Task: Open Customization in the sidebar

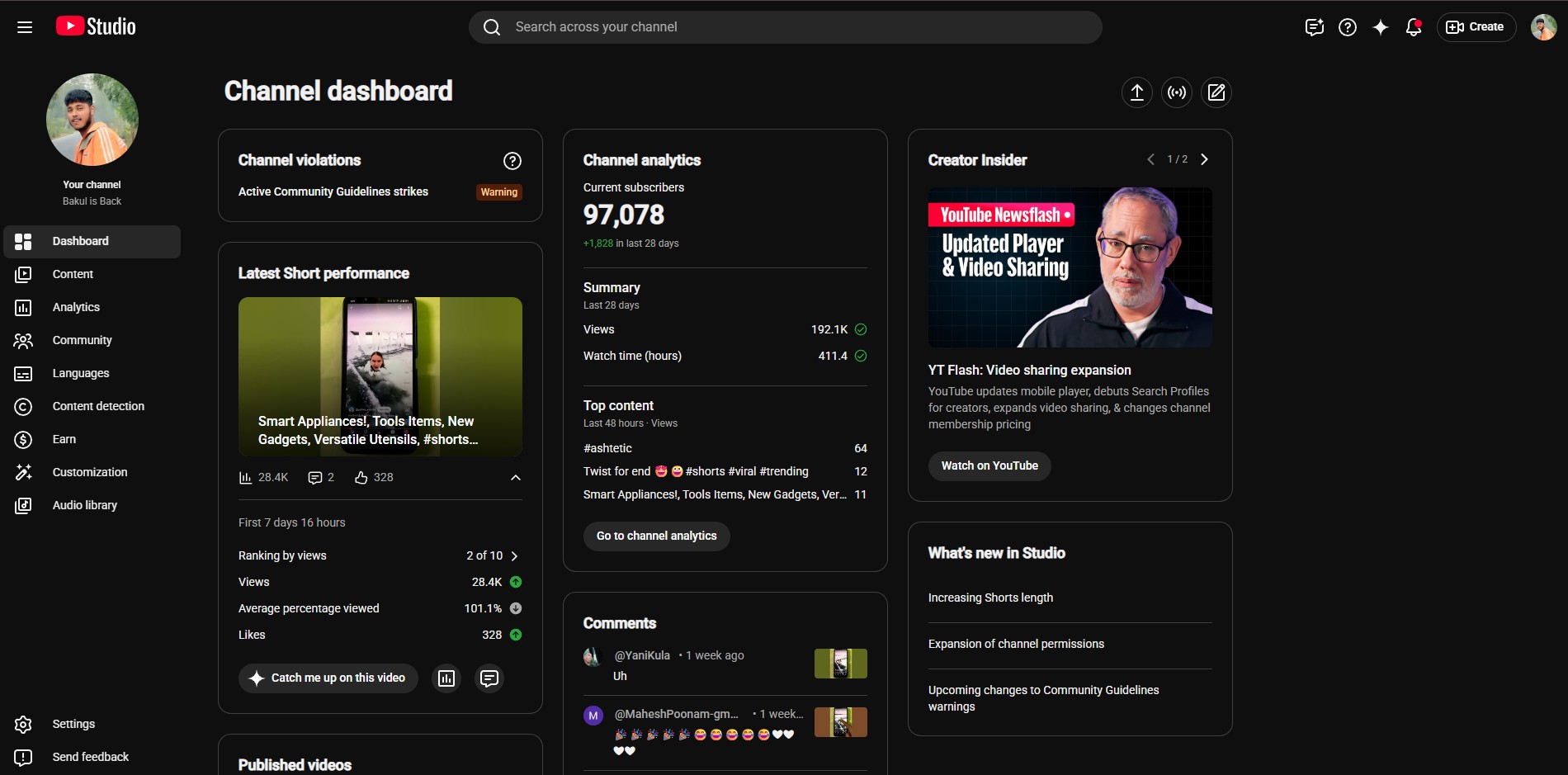Action: coord(92,473)
